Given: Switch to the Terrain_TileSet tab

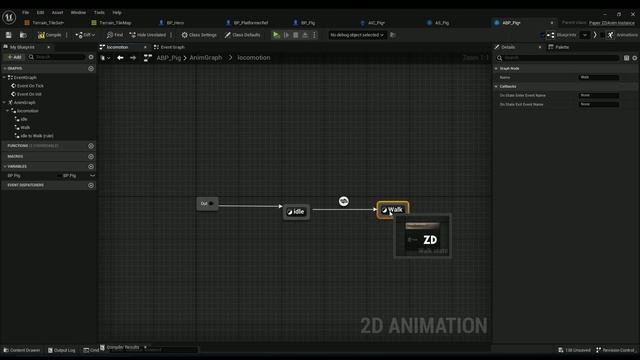Looking at the screenshot, I should click(44, 23).
